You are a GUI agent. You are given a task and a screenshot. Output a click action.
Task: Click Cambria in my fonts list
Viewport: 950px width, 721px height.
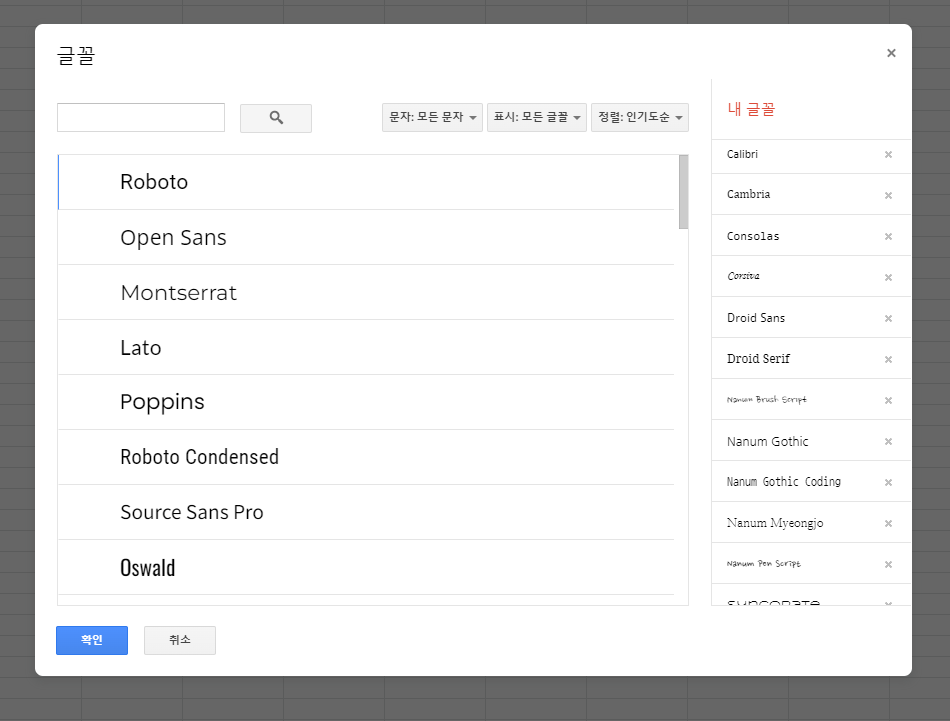pyautogui.click(x=749, y=194)
